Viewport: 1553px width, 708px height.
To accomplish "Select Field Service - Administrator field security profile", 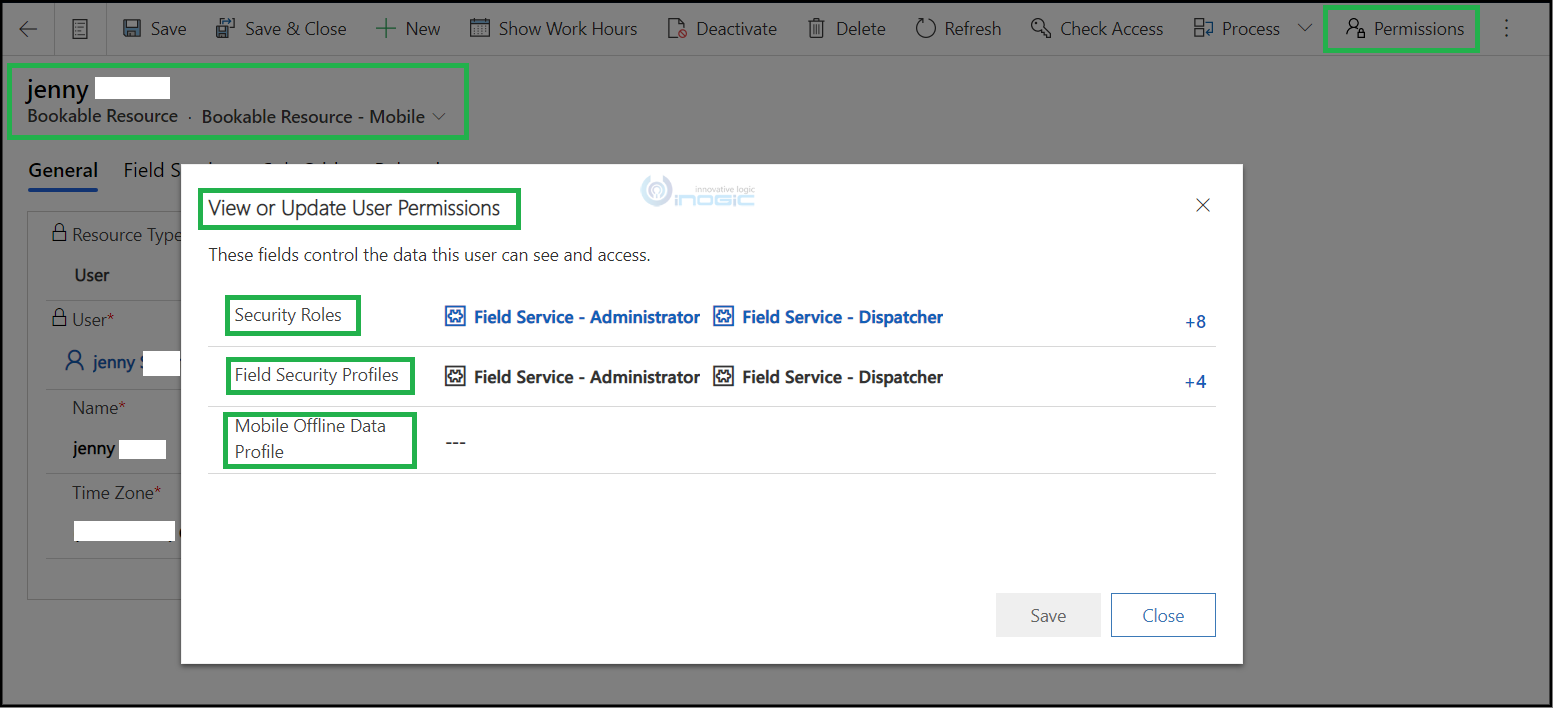I will [587, 377].
